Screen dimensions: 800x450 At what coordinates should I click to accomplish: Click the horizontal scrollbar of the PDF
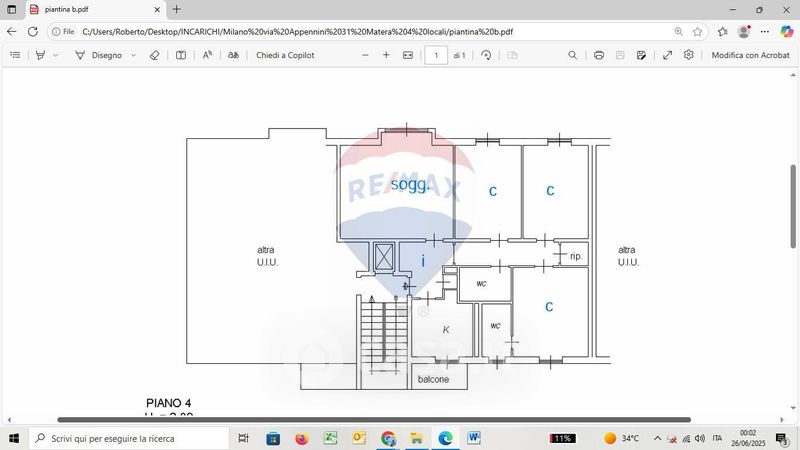point(373,420)
